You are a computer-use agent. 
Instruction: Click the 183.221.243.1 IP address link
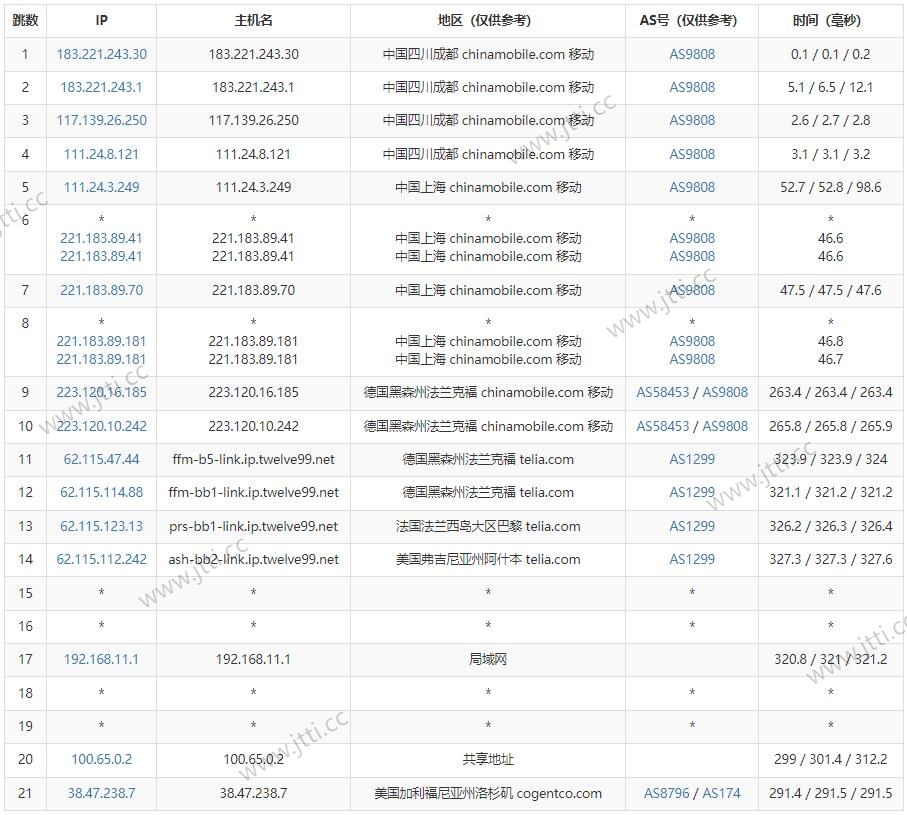101,87
